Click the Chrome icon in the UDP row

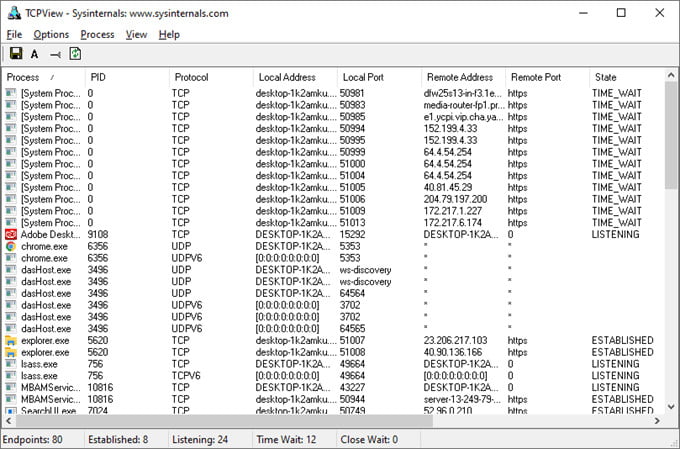[x=11, y=246]
